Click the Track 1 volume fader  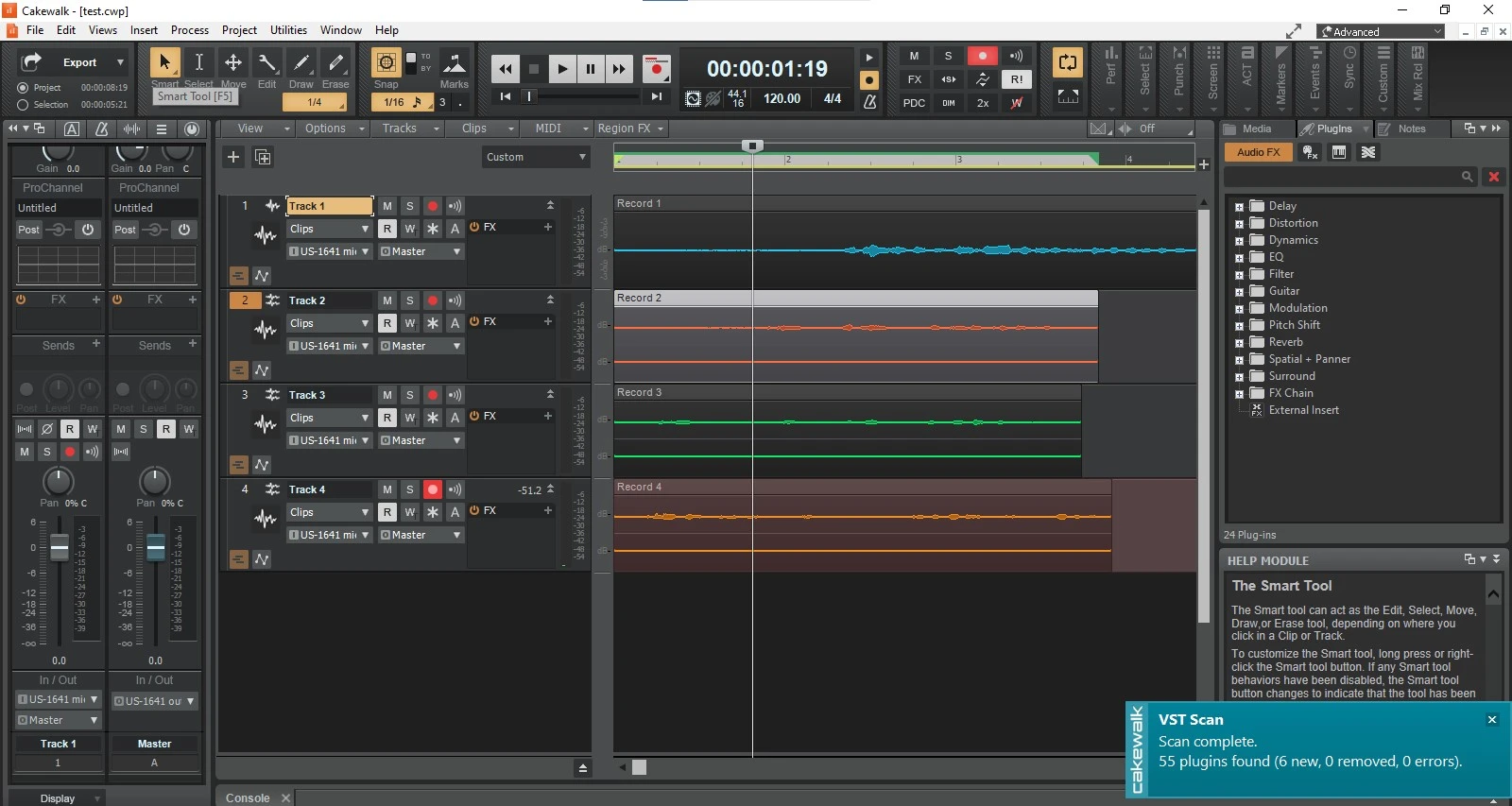pyautogui.click(x=59, y=547)
